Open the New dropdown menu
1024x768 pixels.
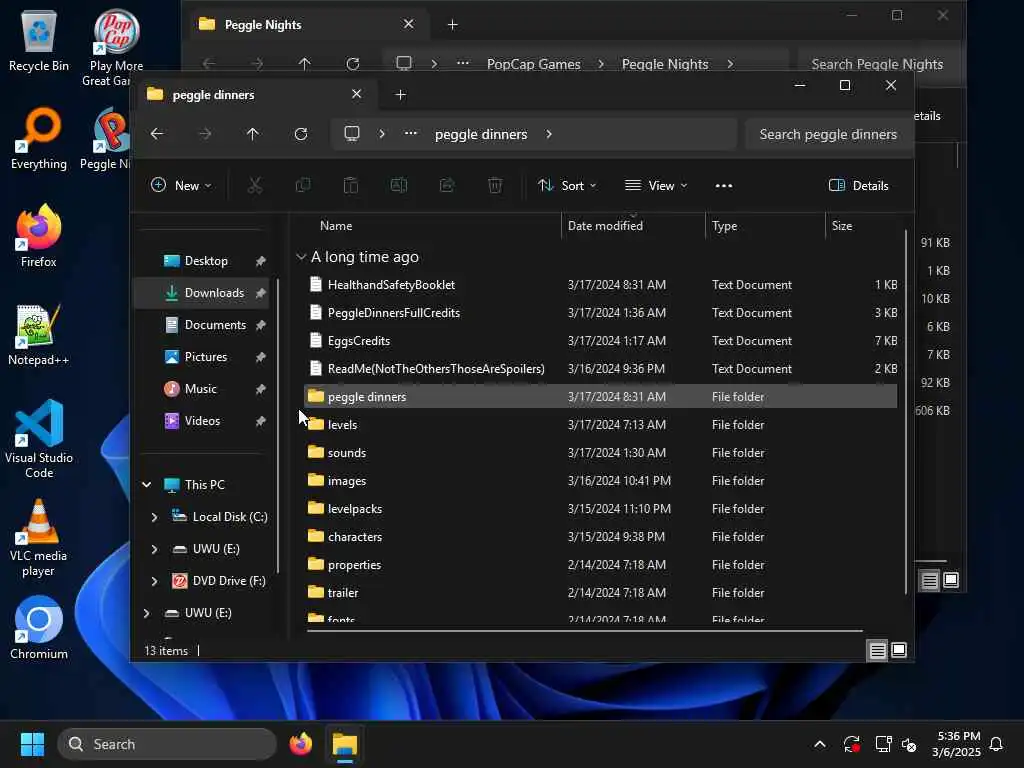click(181, 185)
